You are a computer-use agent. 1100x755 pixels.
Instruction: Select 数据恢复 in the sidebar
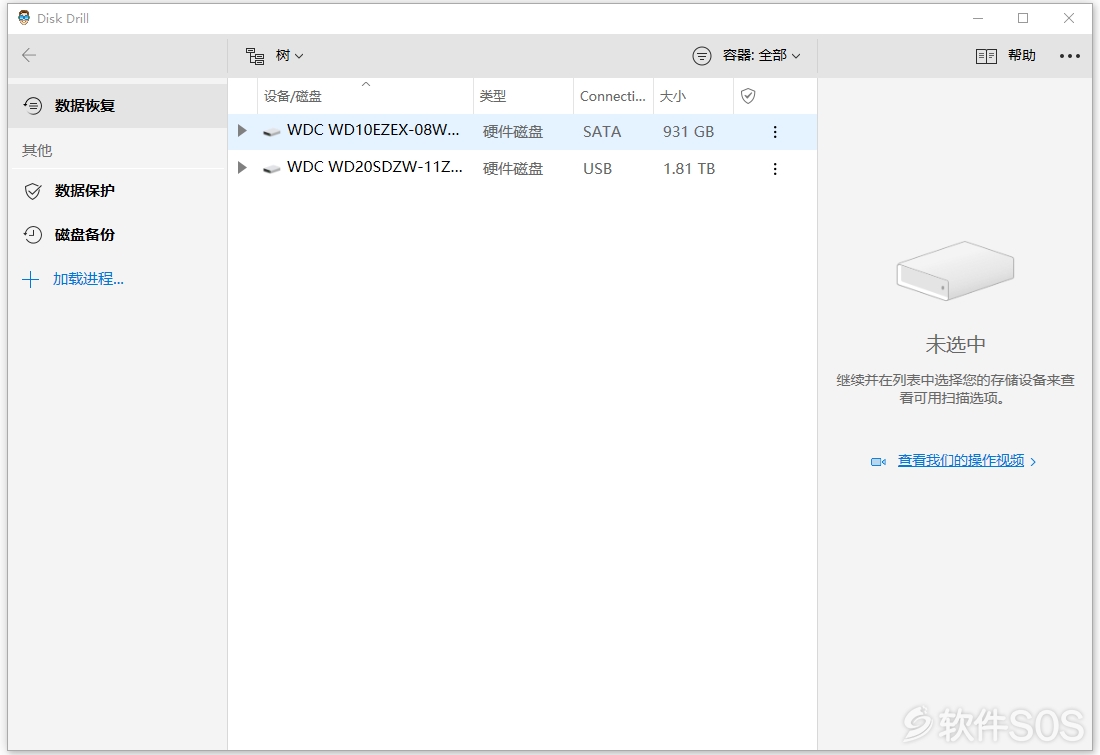pyautogui.click(x=117, y=105)
